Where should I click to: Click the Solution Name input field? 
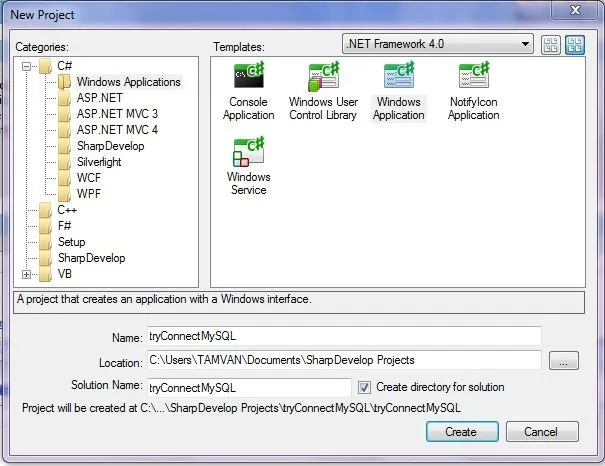pyautogui.click(x=249, y=388)
